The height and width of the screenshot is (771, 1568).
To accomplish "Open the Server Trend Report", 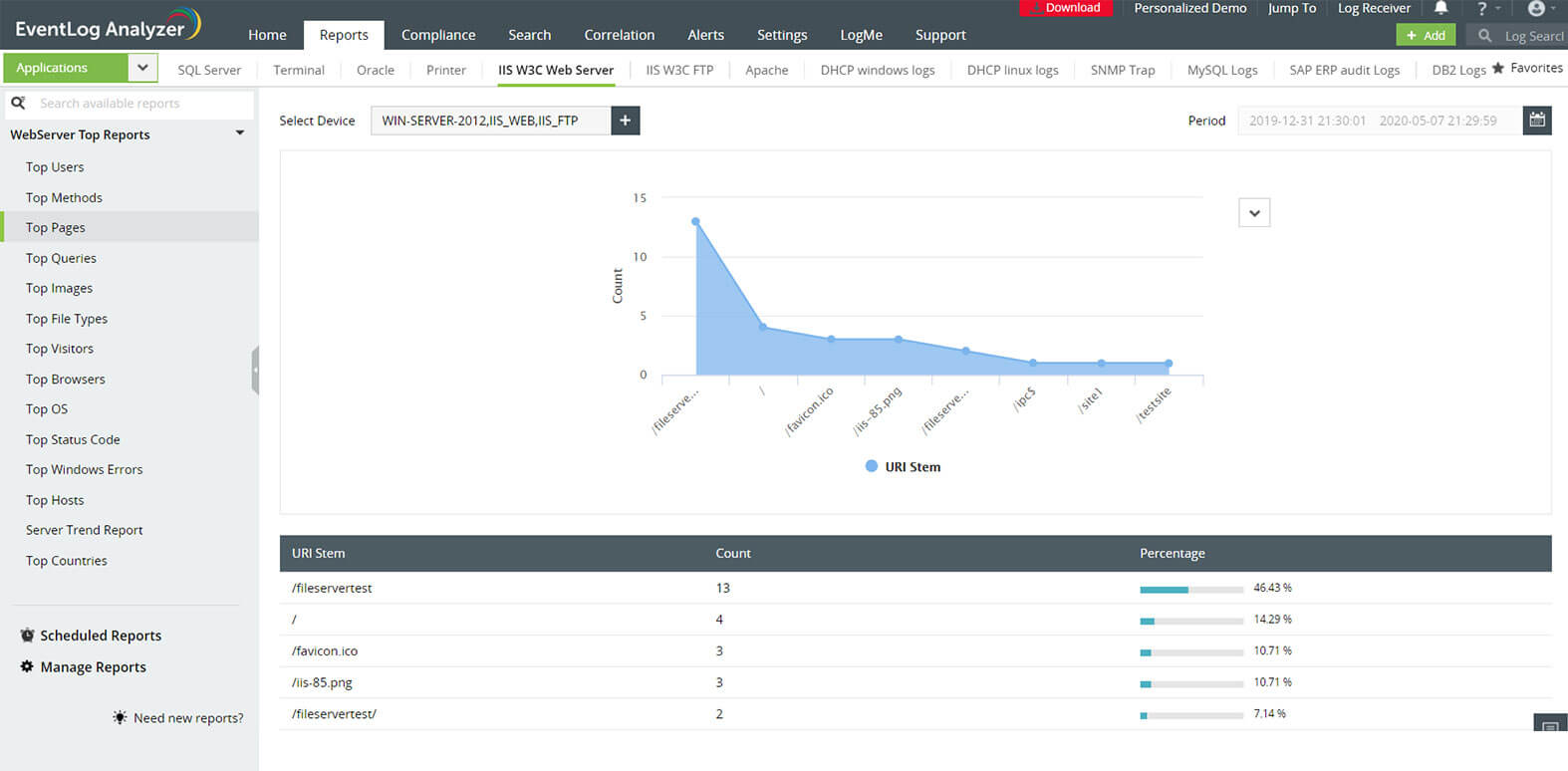I will point(84,530).
